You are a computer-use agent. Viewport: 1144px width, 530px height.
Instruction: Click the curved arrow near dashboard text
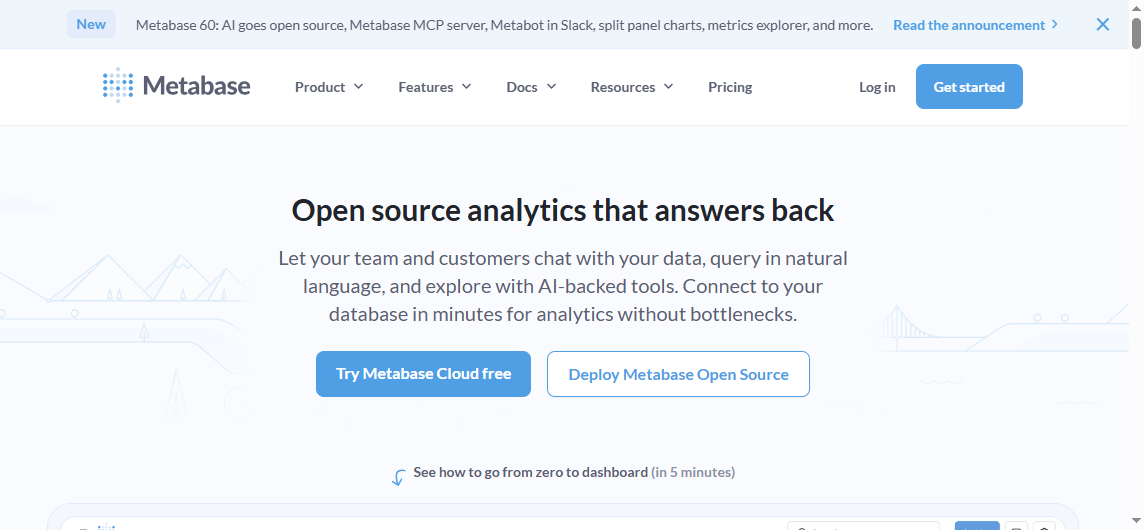[398, 477]
